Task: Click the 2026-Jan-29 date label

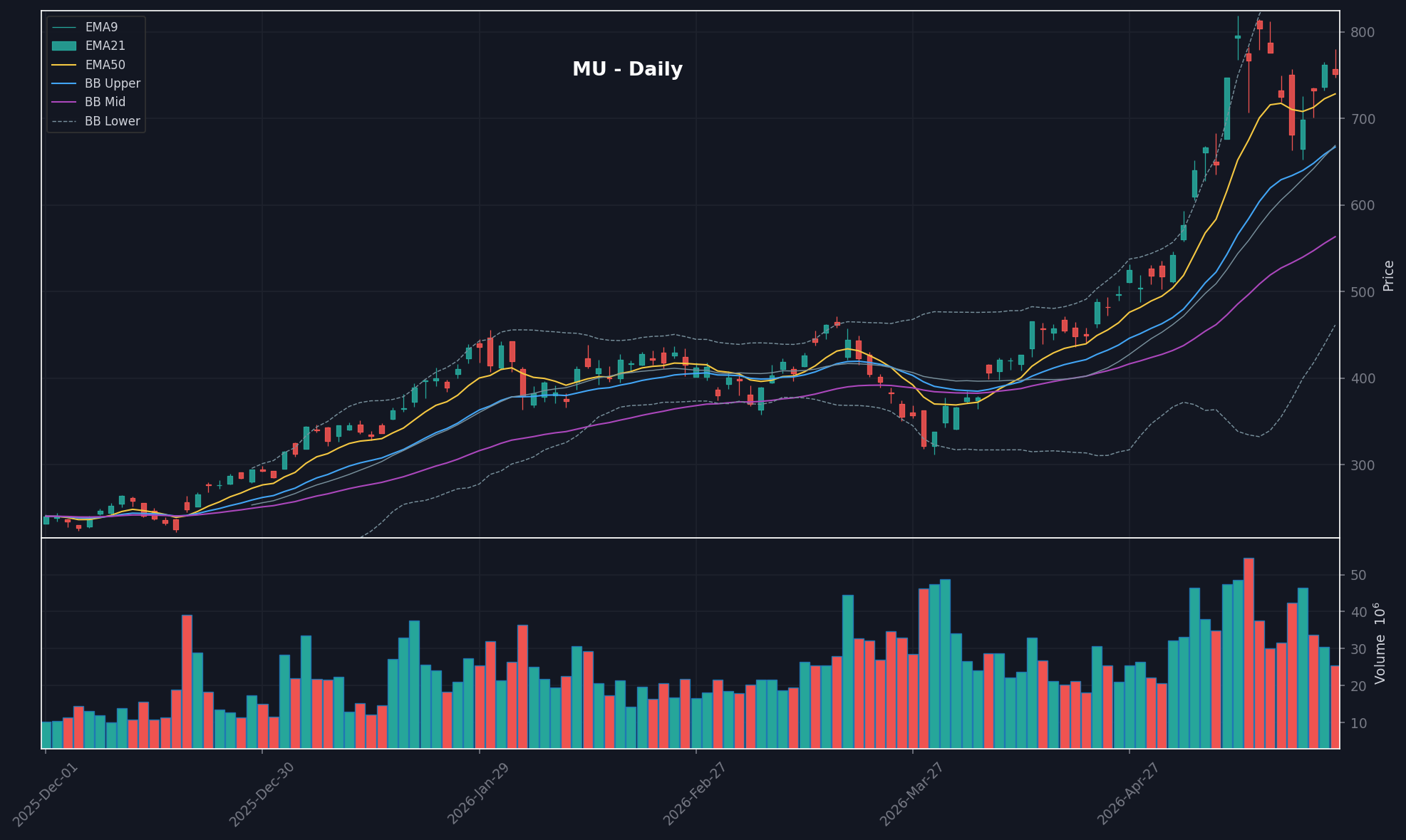Action: [x=479, y=794]
